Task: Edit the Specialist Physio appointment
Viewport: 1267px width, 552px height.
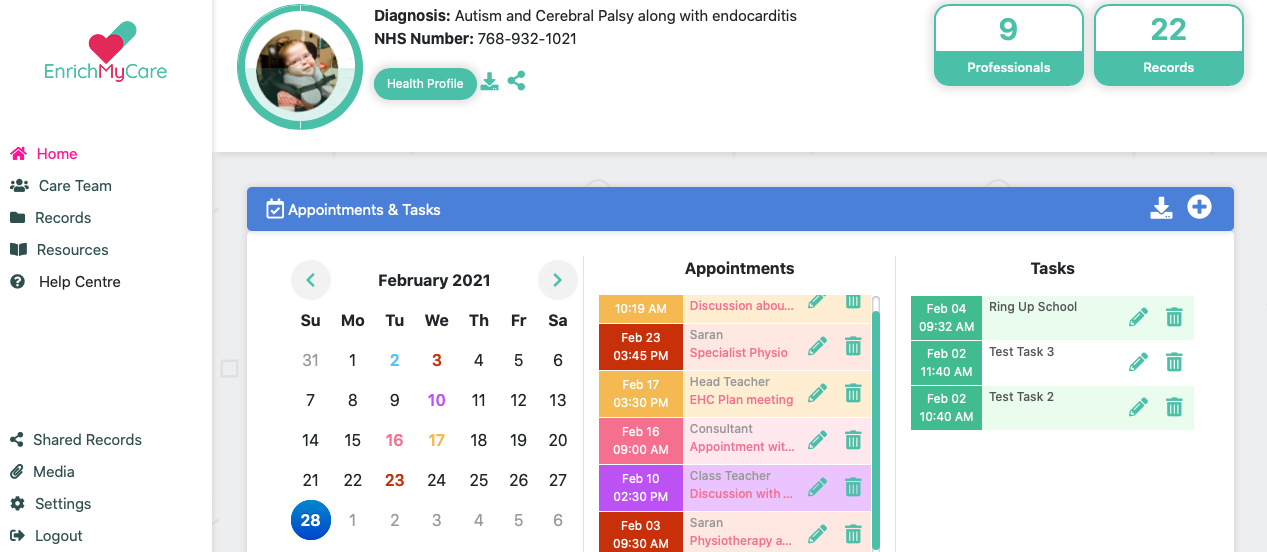Action: point(818,346)
